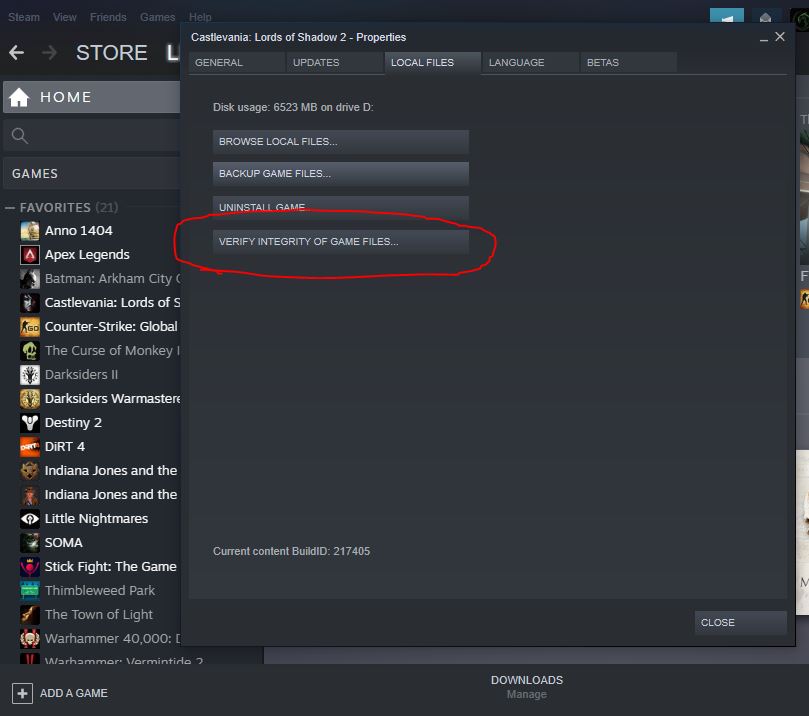Image resolution: width=809 pixels, height=716 pixels.
Task: Switch to the Betas tab
Action: (x=628, y=62)
